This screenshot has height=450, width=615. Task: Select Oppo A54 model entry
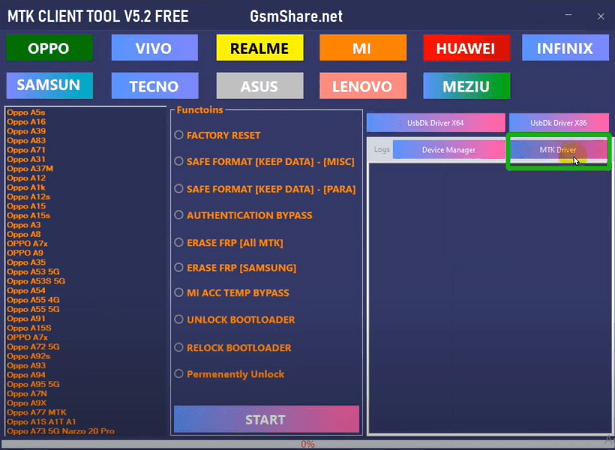click(x=26, y=291)
